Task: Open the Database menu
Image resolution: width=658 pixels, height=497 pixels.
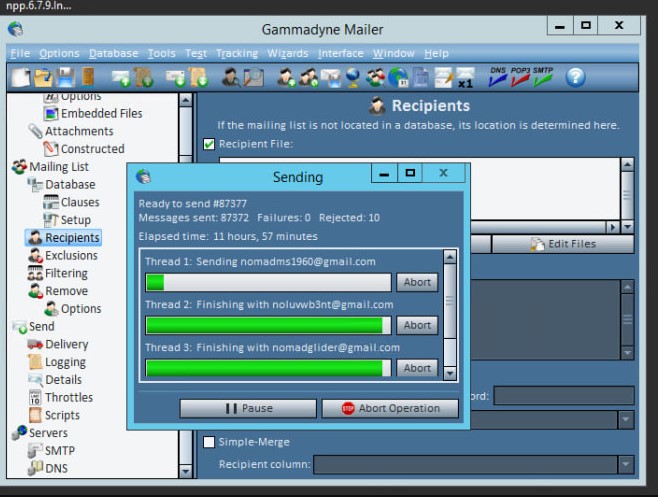Action: tap(113, 53)
